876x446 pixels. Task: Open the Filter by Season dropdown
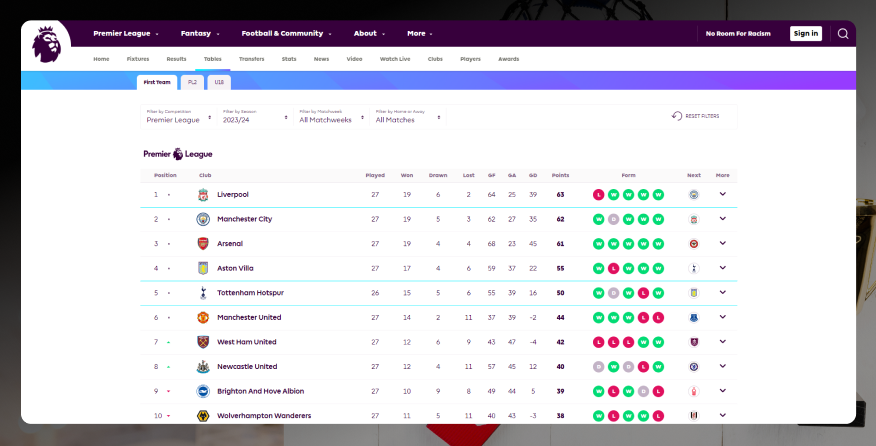(x=255, y=116)
